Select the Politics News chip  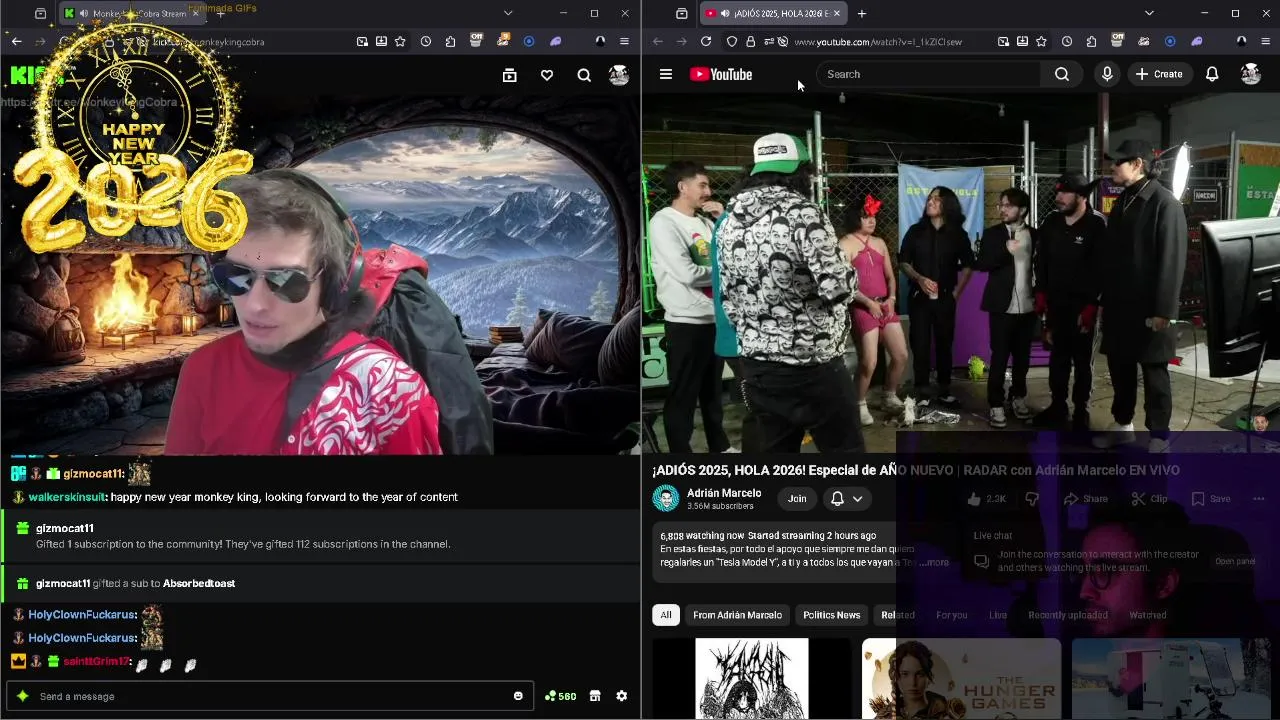831,615
